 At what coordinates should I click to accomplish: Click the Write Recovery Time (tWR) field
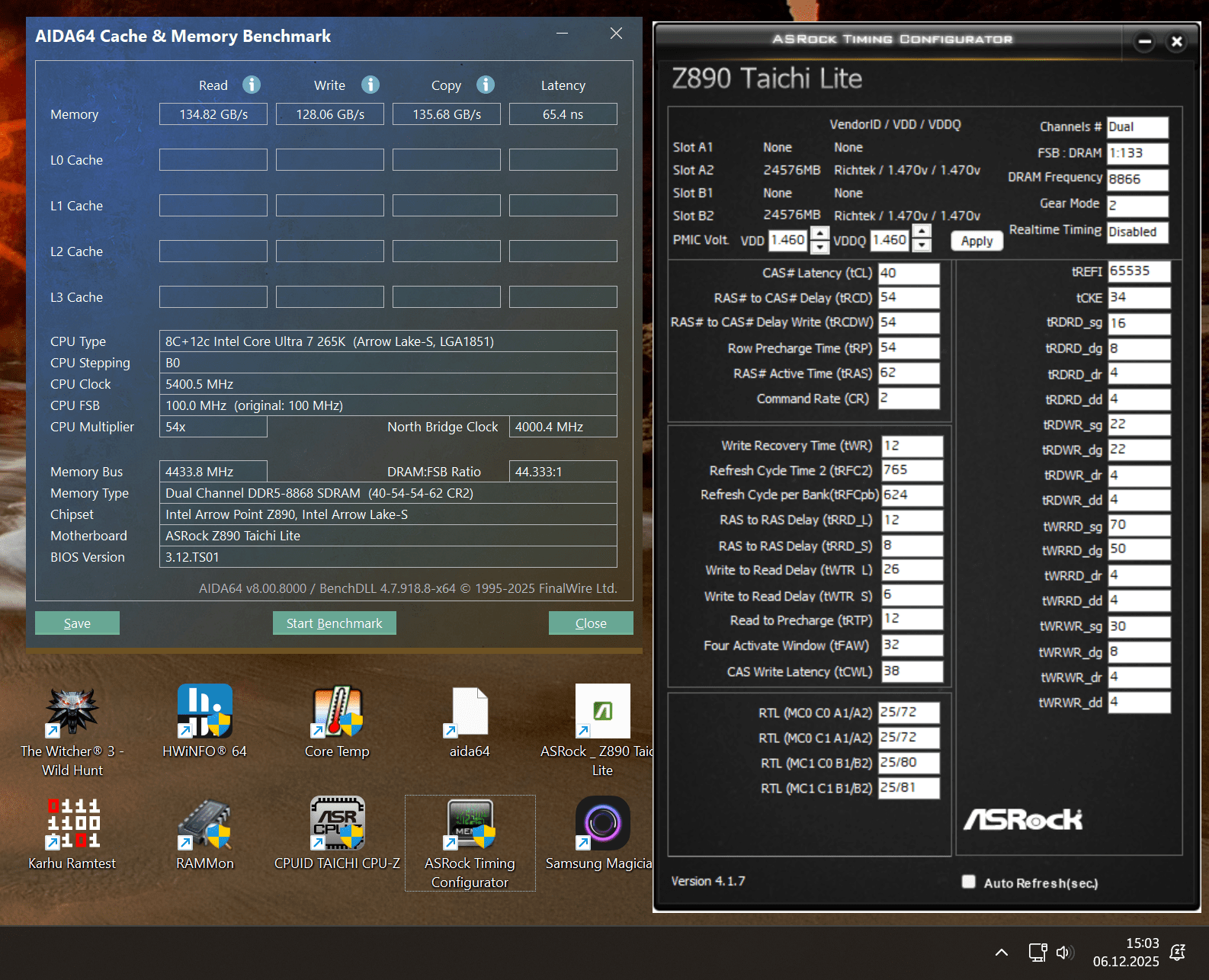(x=912, y=446)
